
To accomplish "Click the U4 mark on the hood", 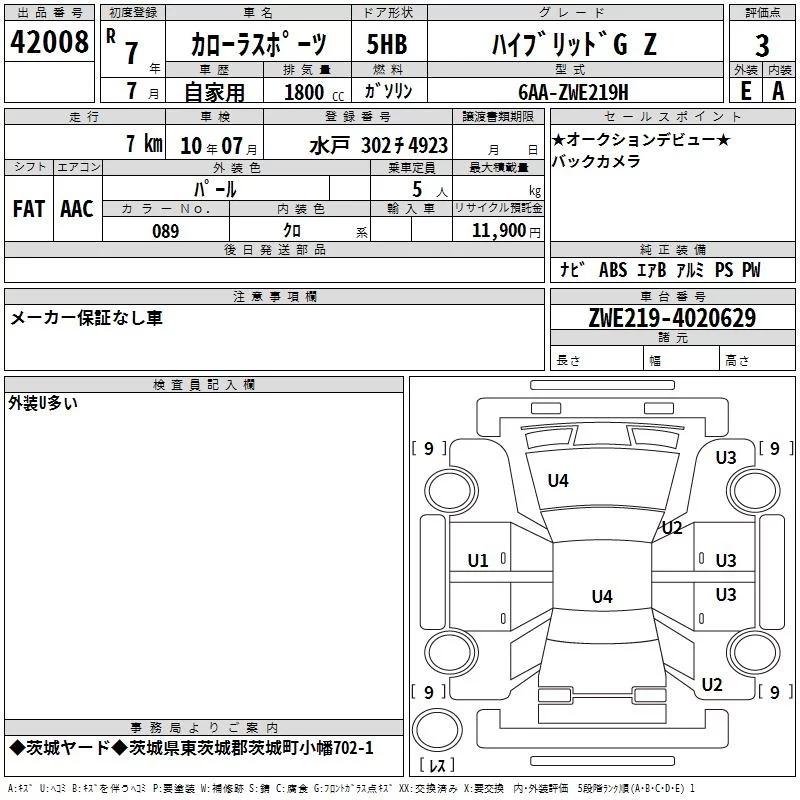I will tap(558, 480).
